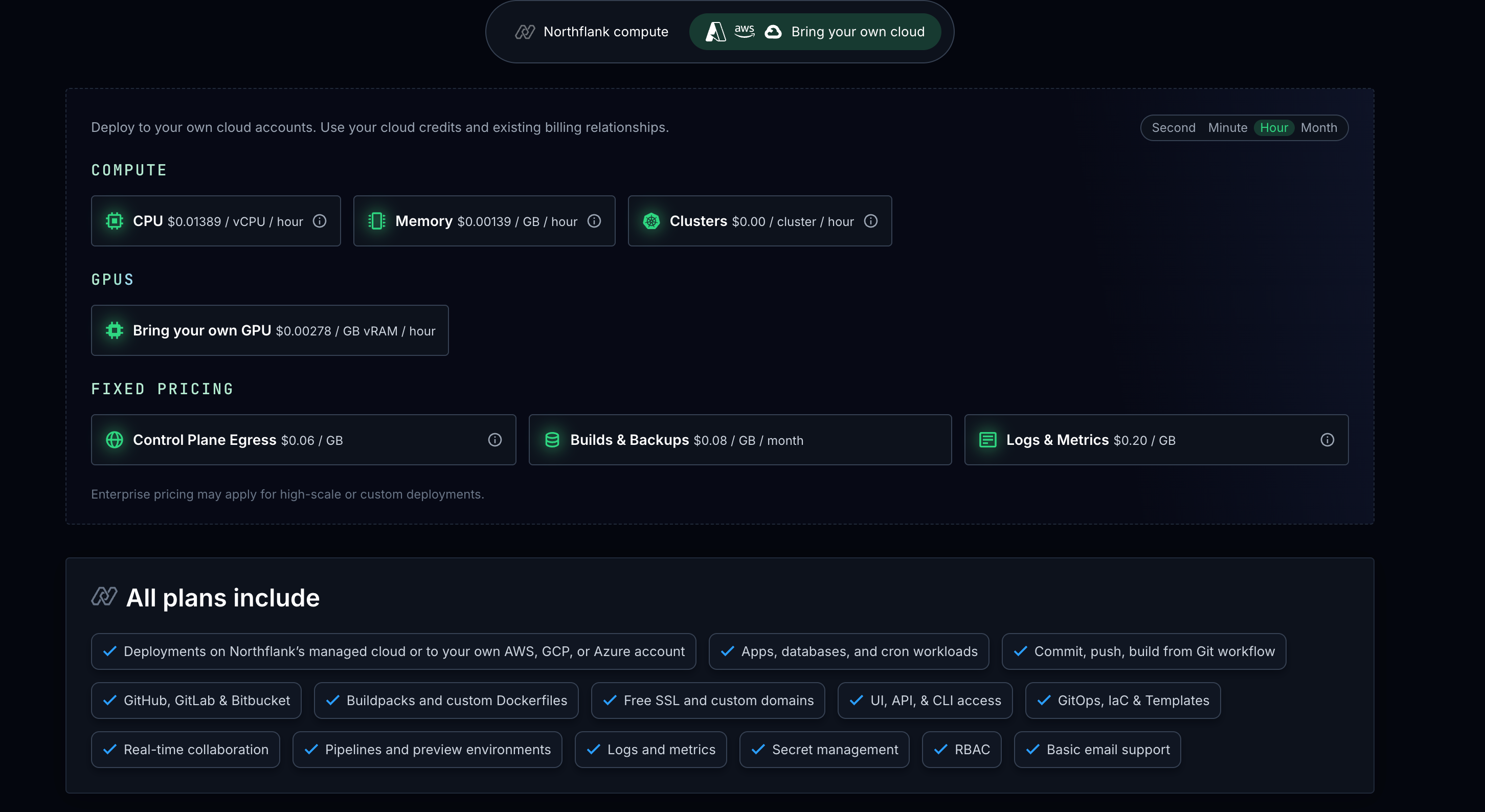Select the Hour pricing unit
Viewport: 1485px width, 812px height.
coord(1273,128)
